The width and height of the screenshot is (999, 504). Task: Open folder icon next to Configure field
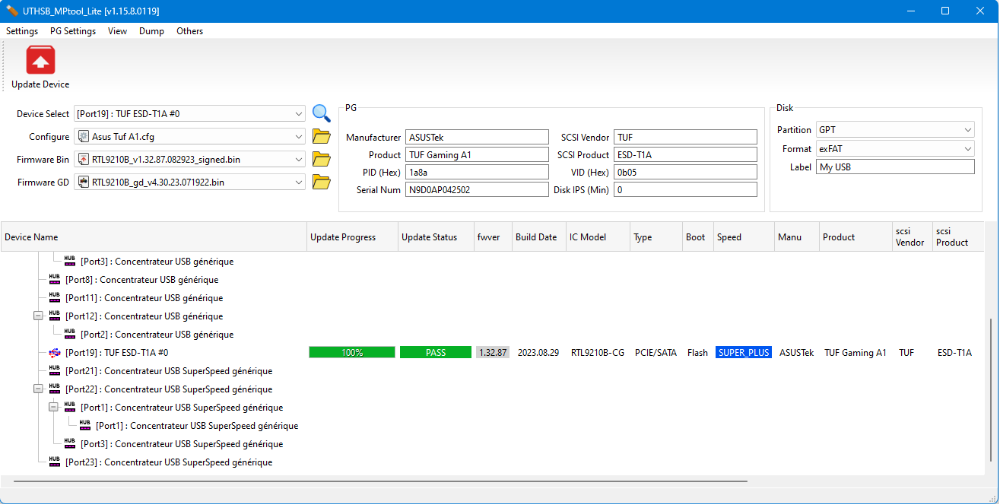tap(321, 136)
